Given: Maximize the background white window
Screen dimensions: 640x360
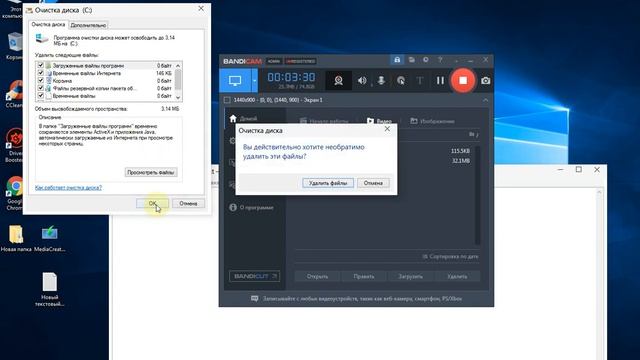Looking at the screenshot, I should click(x=578, y=169).
